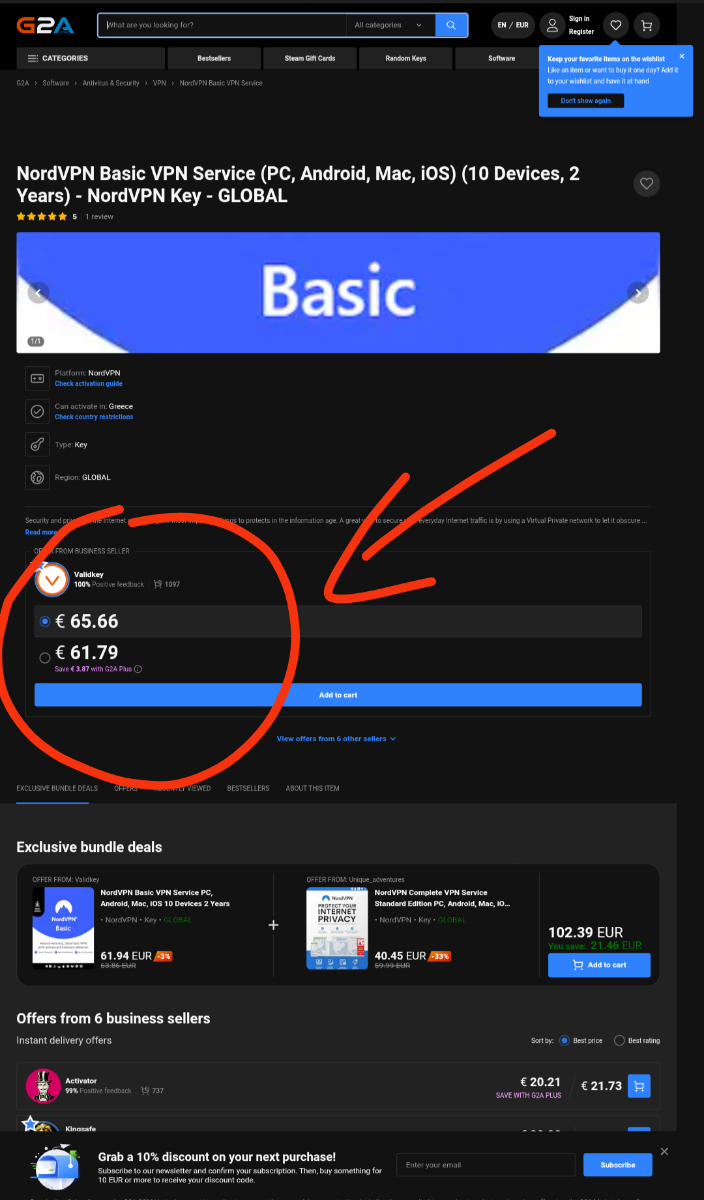Focus the 'What are you looking for?' search field
The width and height of the screenshot is (704, 1200).
pyautogui.click(x=222, y=25)
